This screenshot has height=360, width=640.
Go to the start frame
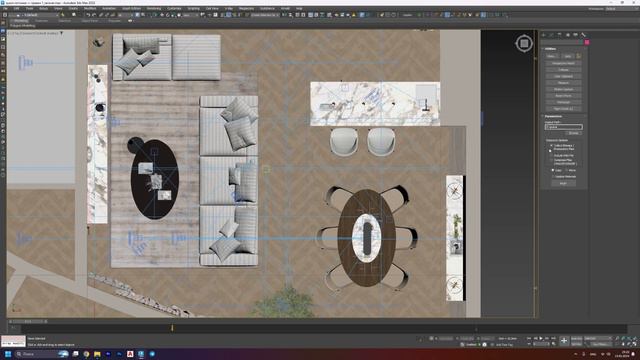tap(529, 338)
